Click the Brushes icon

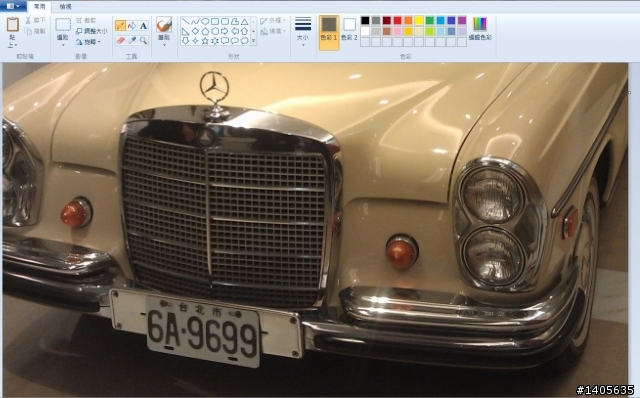pos(164,24)
